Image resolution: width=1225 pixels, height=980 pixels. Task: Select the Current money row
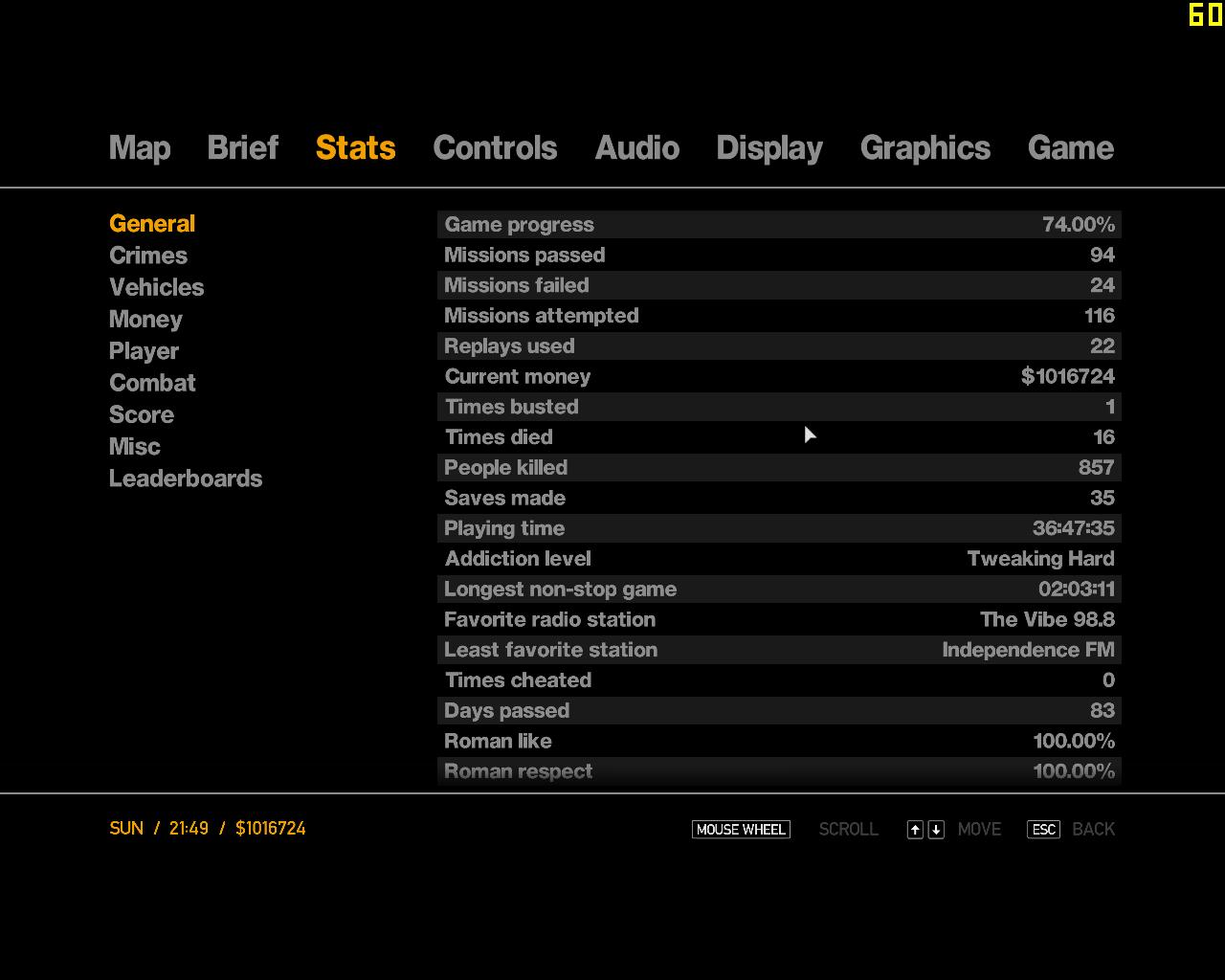click(x=779, y=376)
